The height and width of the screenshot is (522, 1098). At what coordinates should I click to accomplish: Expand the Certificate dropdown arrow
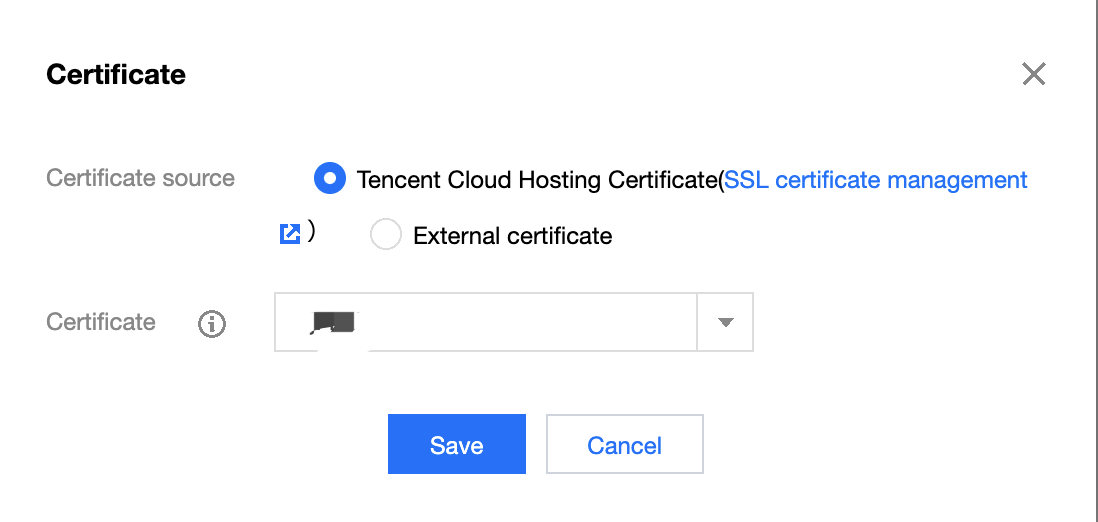click(725, 322)
